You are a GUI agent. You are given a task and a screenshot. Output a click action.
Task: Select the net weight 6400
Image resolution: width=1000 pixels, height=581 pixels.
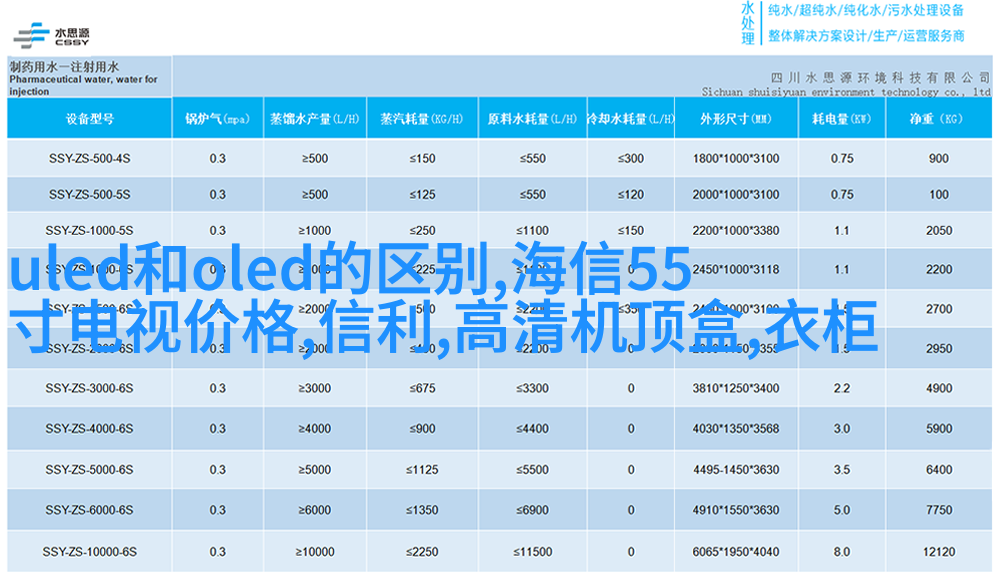(x=939, y=469)
